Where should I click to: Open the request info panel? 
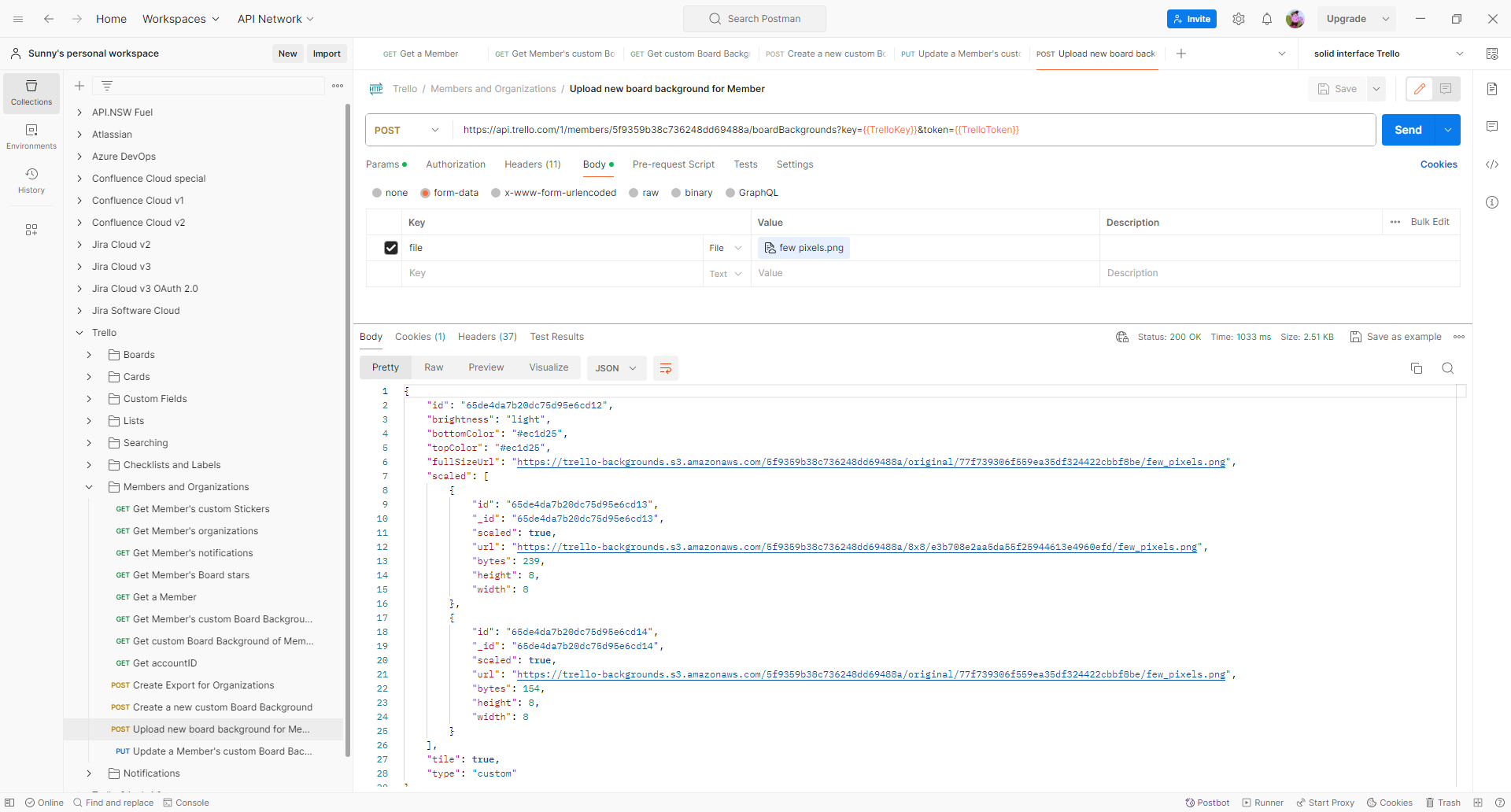[x=1492, y=202]
